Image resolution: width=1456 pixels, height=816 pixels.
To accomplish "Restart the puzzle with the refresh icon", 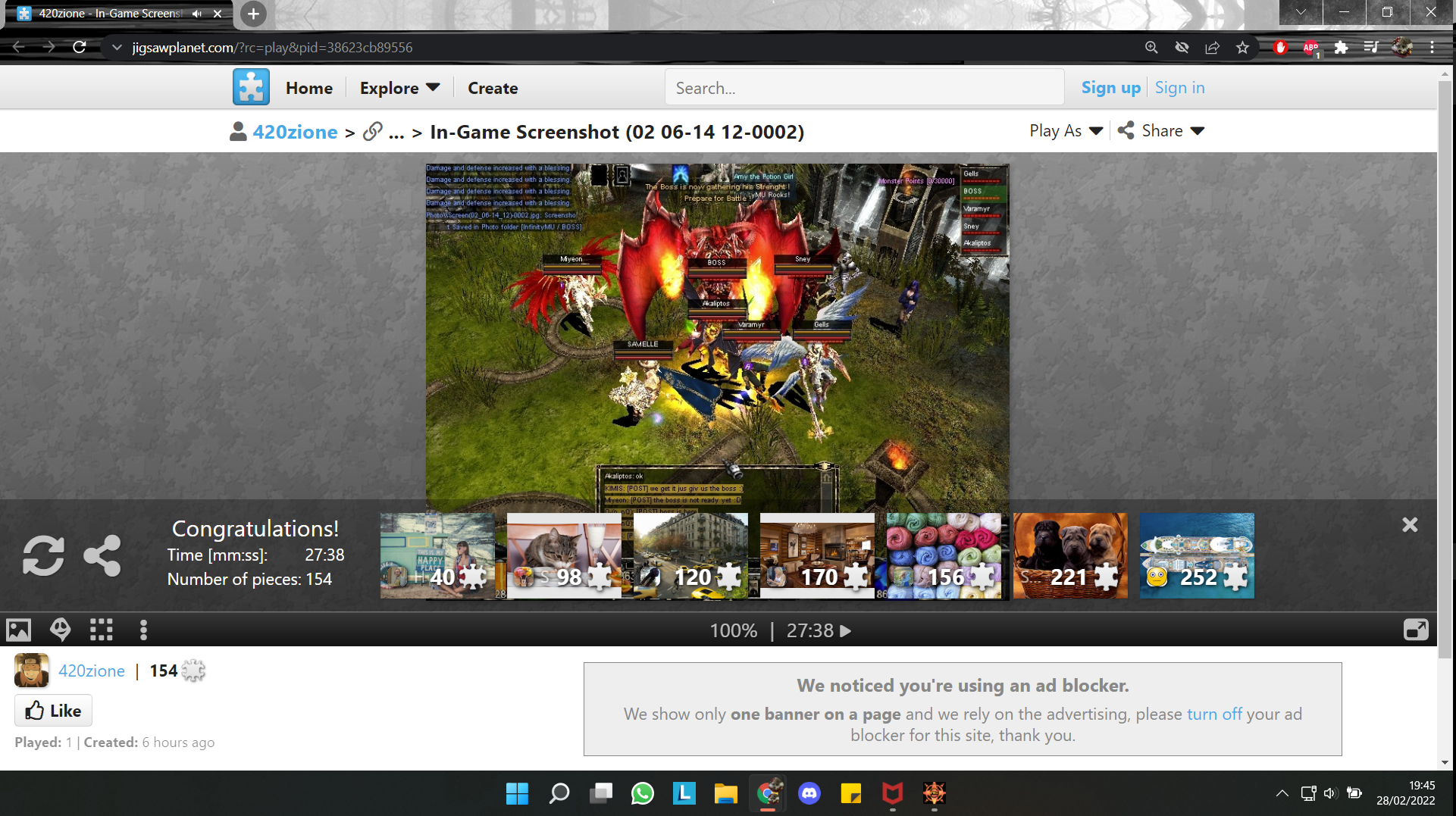I will coord(43,556).
